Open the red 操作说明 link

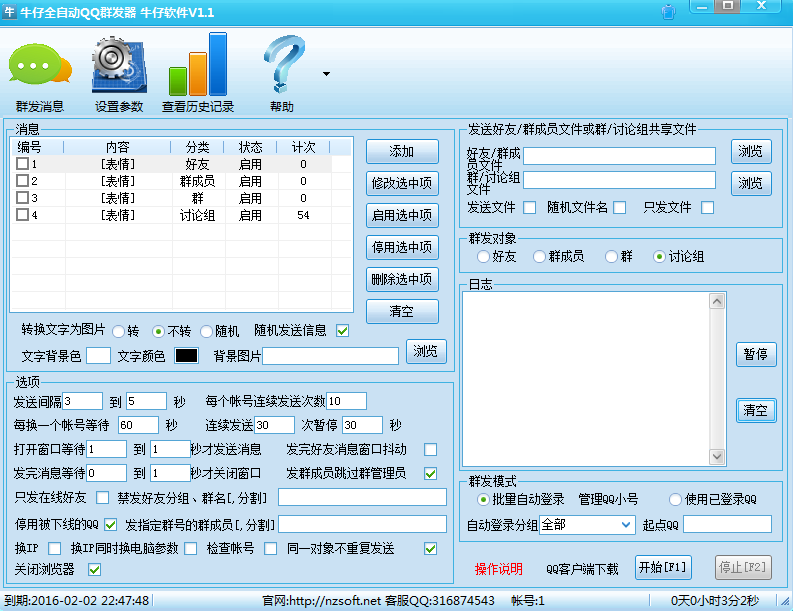click(x=499, y=569)
